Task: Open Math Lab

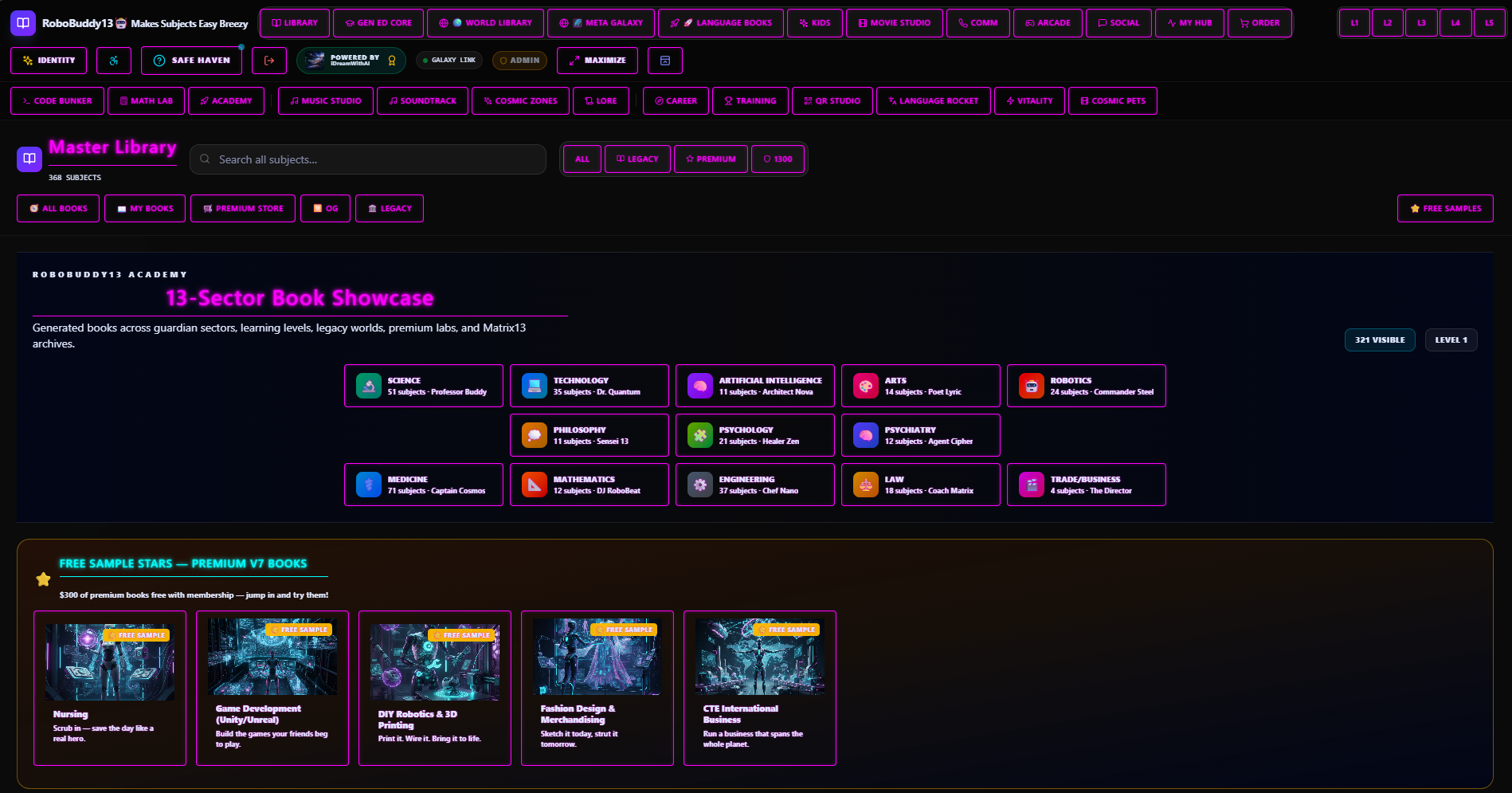Action: 146,101
